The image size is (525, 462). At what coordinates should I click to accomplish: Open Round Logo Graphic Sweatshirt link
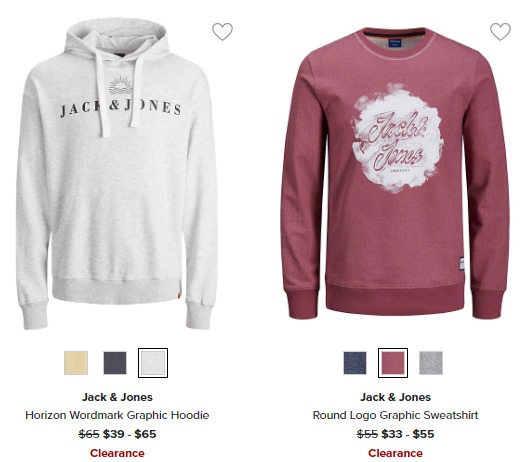[395, 415]
